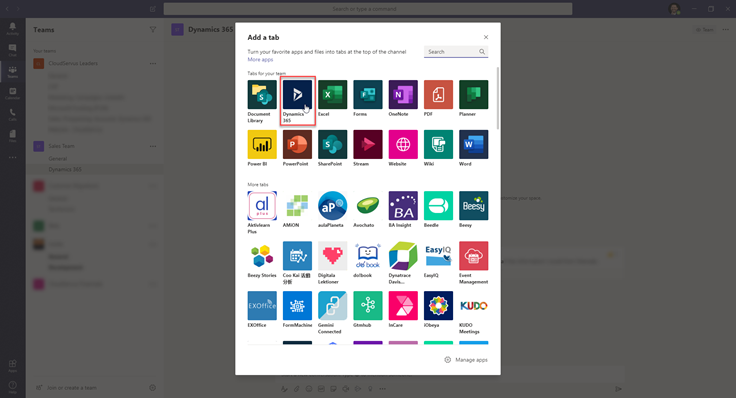
Task: Click Join or create a team
Action: click(x=67, y=388)
